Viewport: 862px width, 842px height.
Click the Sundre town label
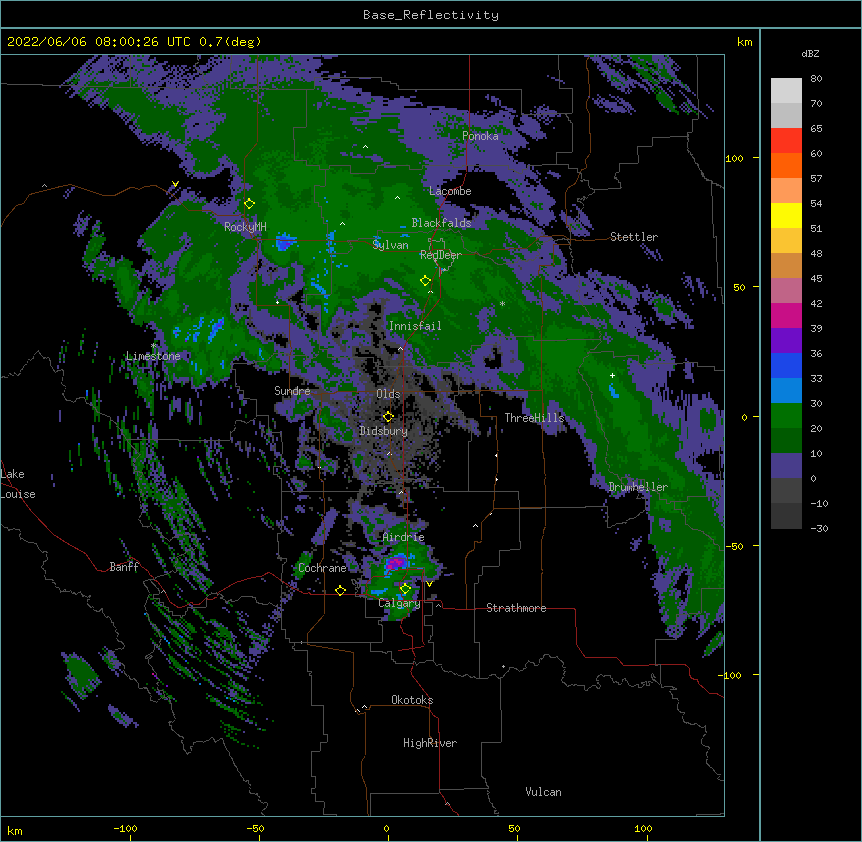click(x=292, y=391)
